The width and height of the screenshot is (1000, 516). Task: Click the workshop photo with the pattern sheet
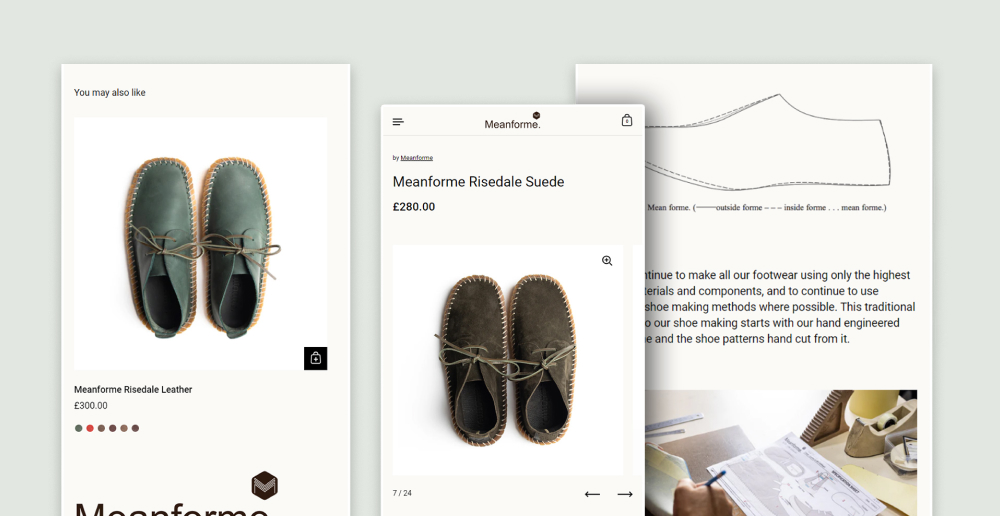pos(781,453)
